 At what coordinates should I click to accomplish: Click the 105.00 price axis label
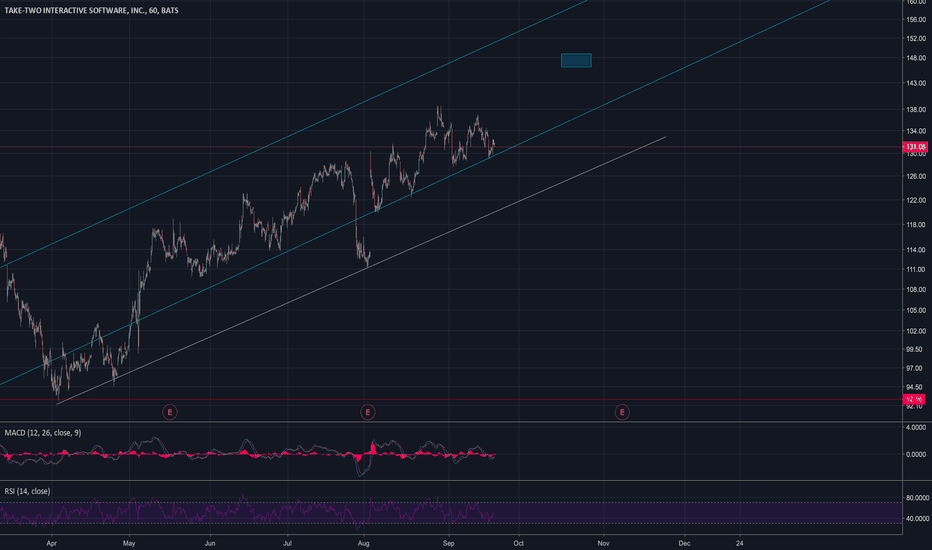point(916,310)
